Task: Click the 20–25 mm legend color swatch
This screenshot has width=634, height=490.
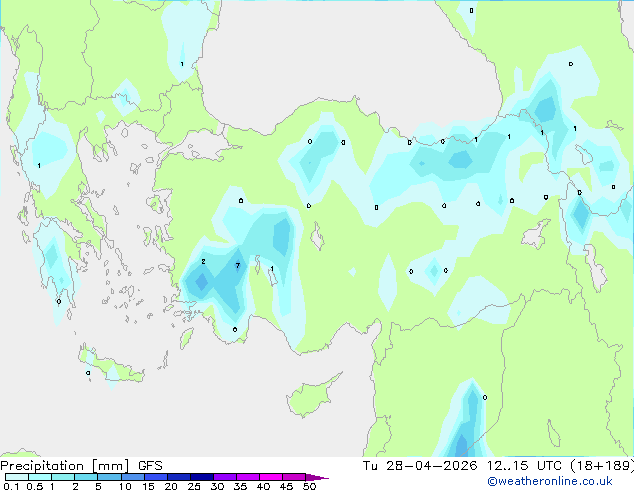Action: (179, 477)
